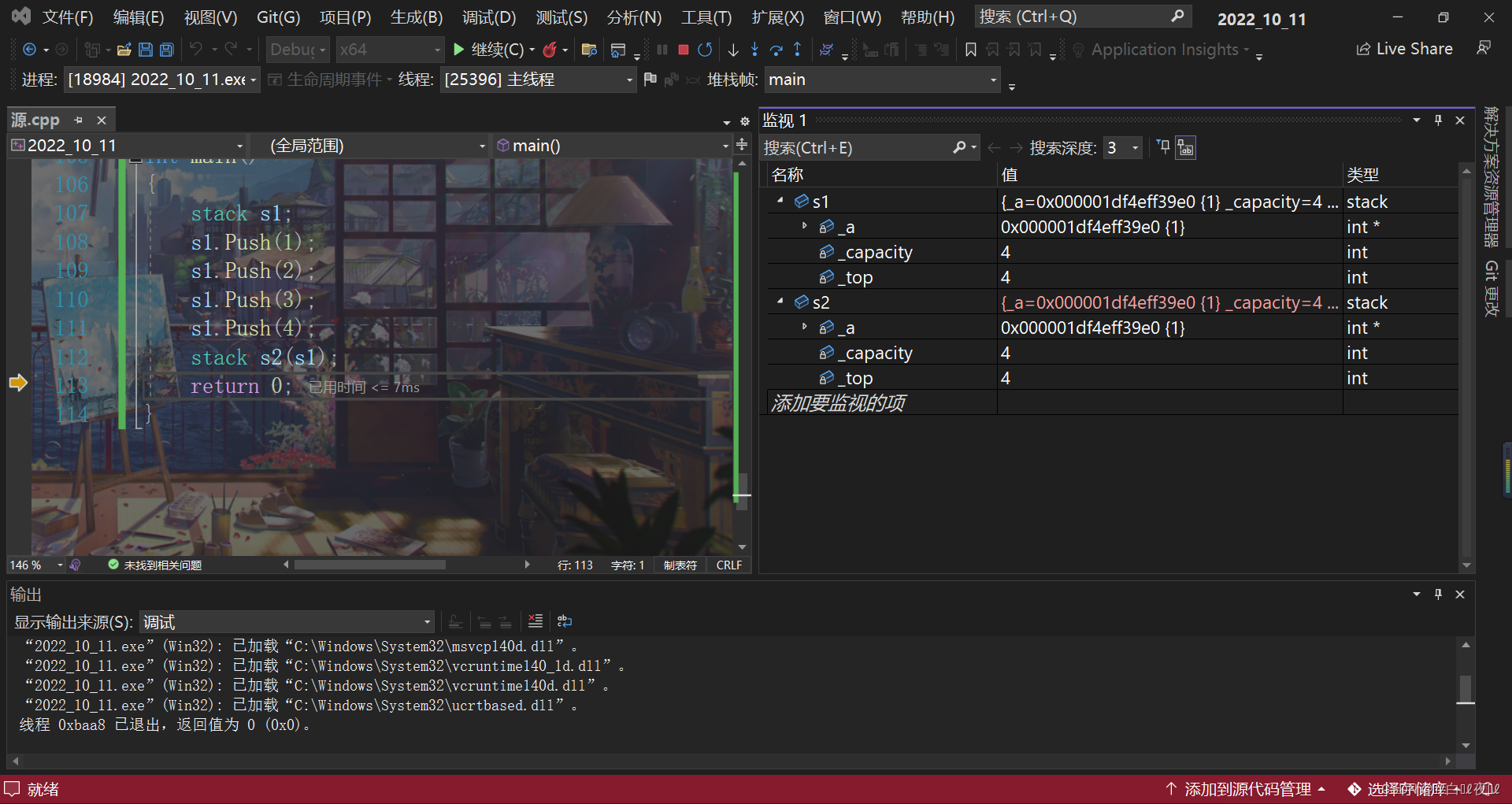
Task: Click the show next statement arrow
Action: 733,50
